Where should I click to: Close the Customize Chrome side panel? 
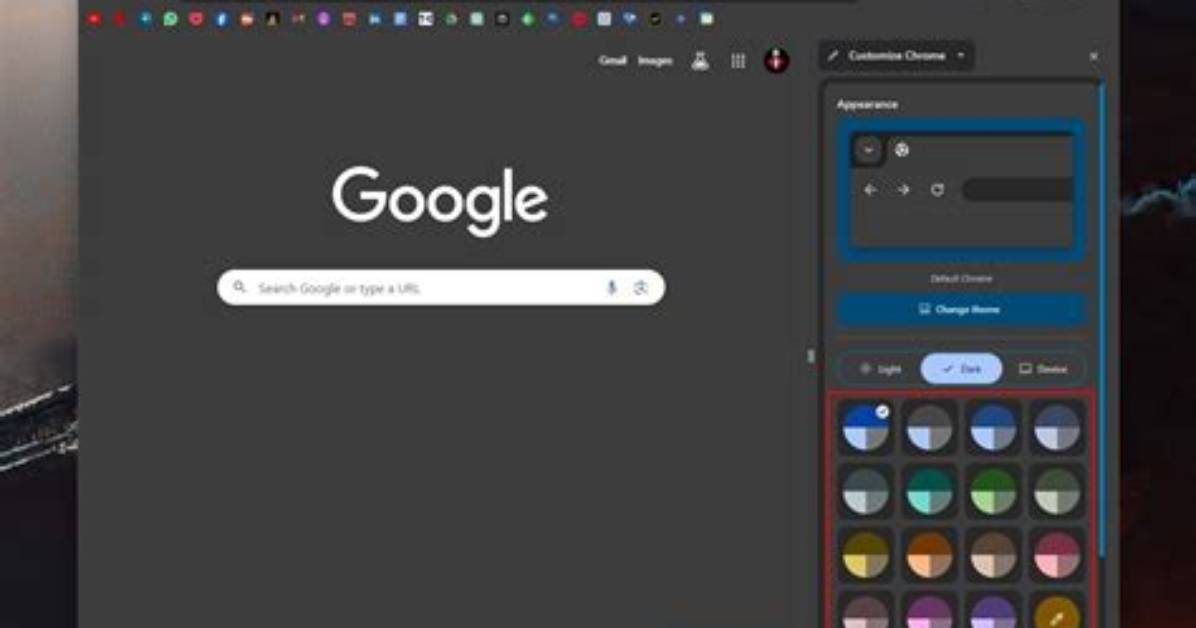[1094, 56]
